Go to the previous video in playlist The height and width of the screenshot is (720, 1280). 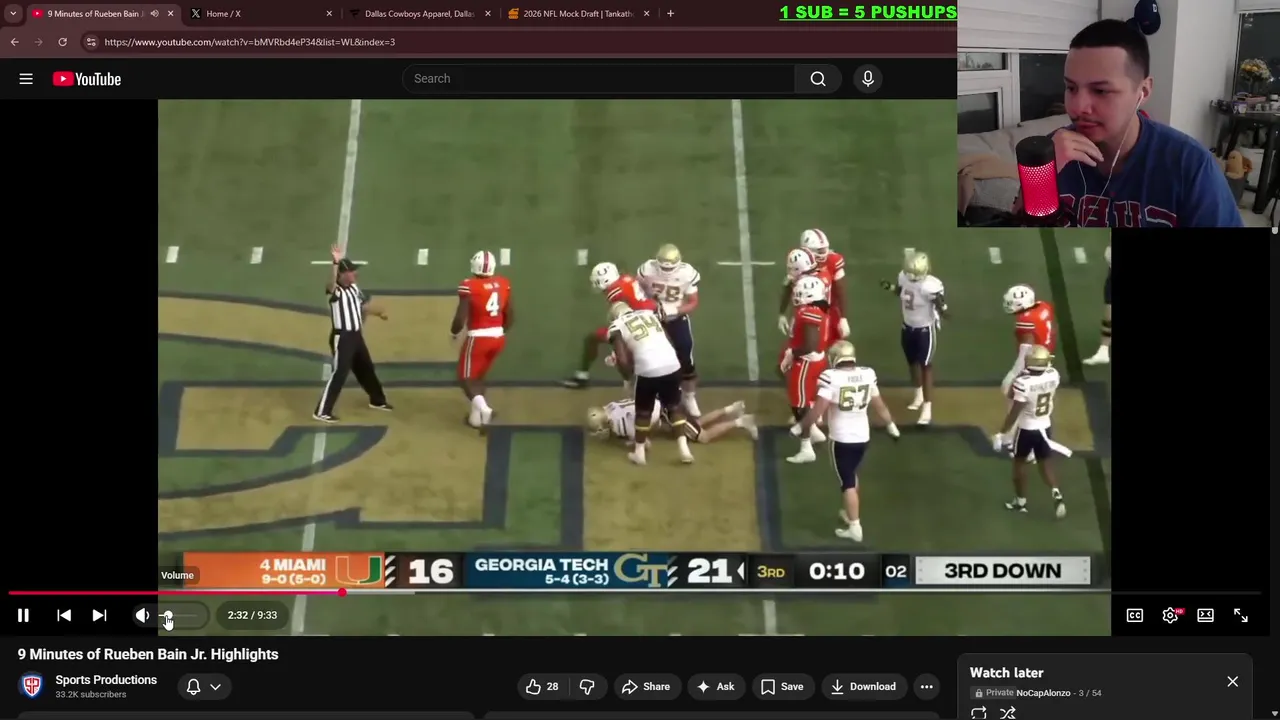click(64, 615)
